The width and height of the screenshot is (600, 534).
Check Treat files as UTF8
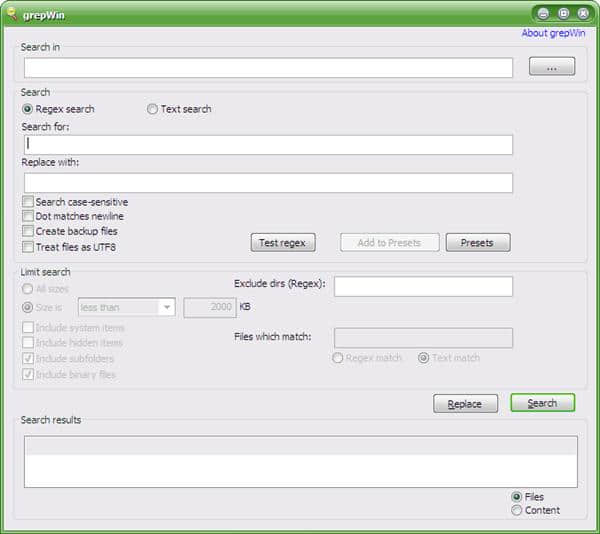(x=28, y=247)
